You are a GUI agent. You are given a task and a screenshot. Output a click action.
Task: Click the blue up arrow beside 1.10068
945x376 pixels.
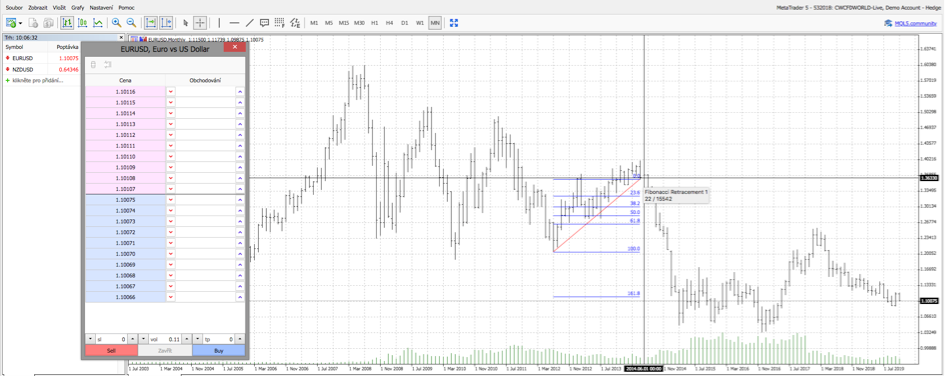coord(240,276)
